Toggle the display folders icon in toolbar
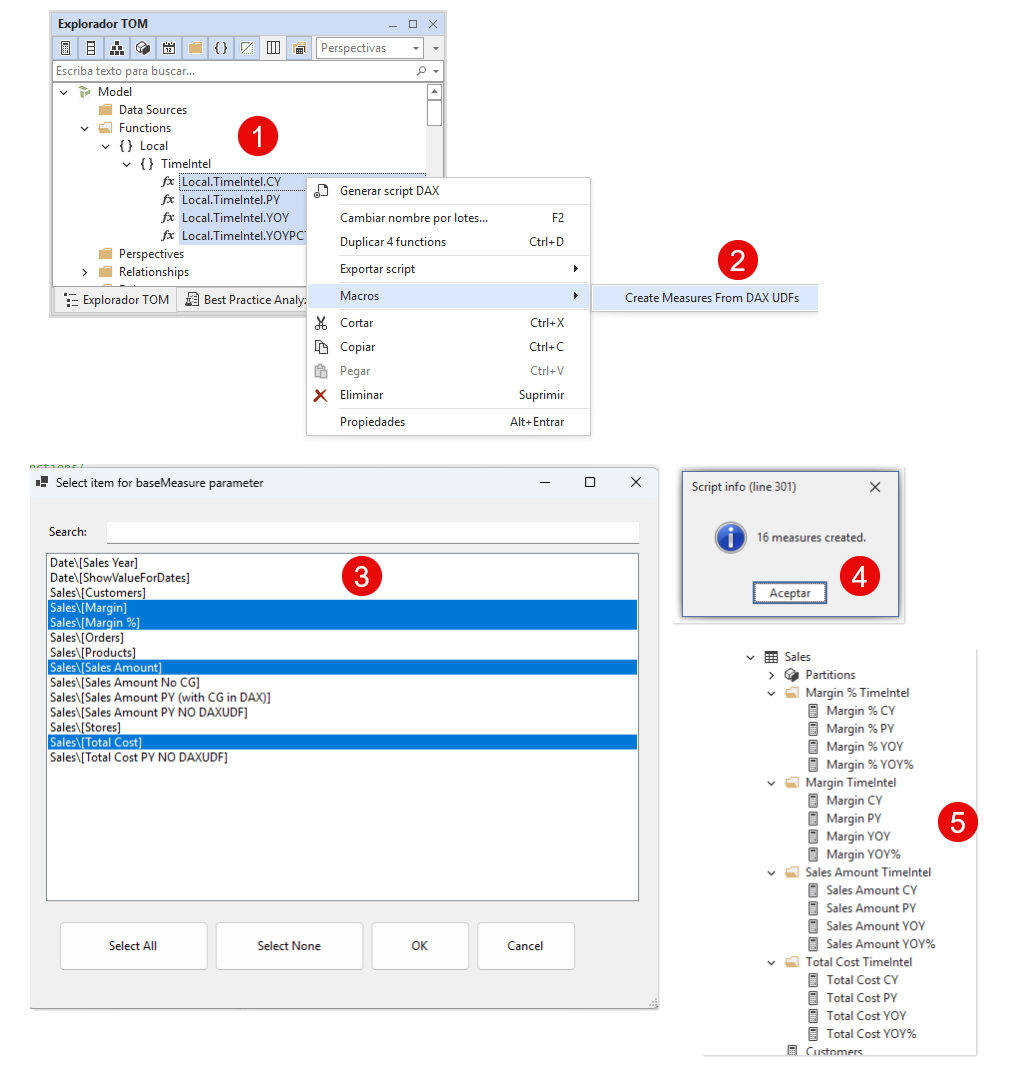The height and width of the screenshot is (1074, 1014). click(195, 48)
